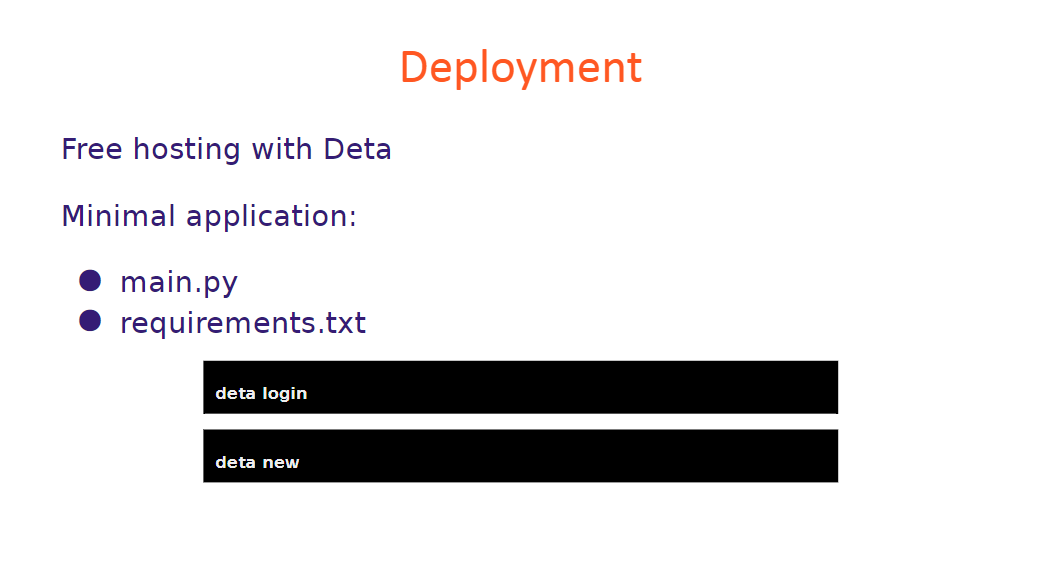The image size is (1043, 575).
Task: Click the word Free in first line
Action: (92, 150)
